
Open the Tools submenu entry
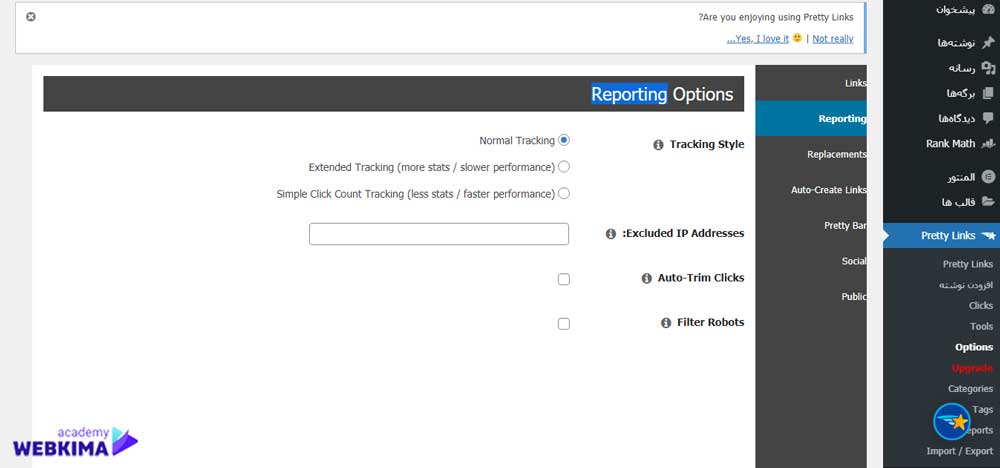tap(982, 326)
